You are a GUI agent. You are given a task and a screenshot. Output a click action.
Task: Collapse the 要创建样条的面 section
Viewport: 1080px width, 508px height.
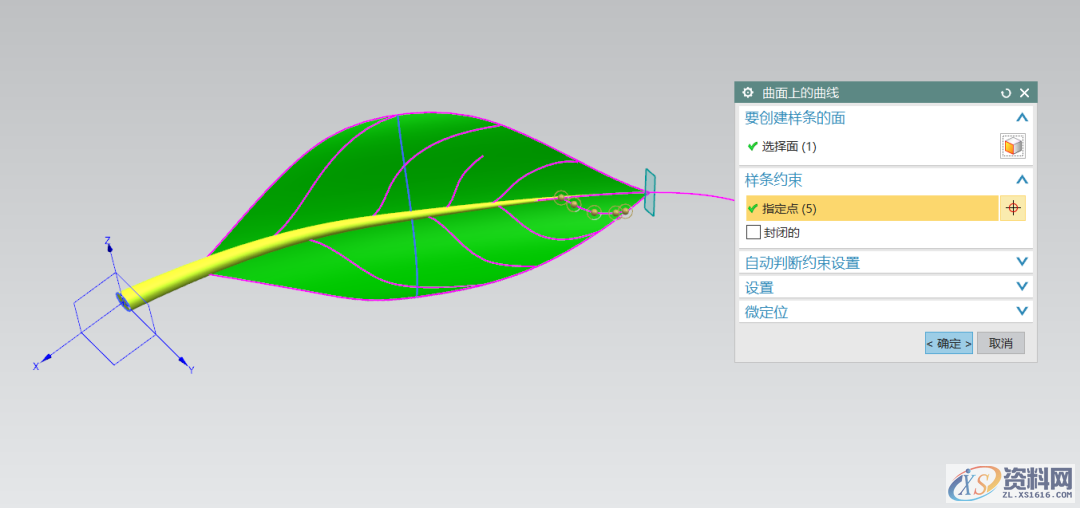coord(1021,118)
